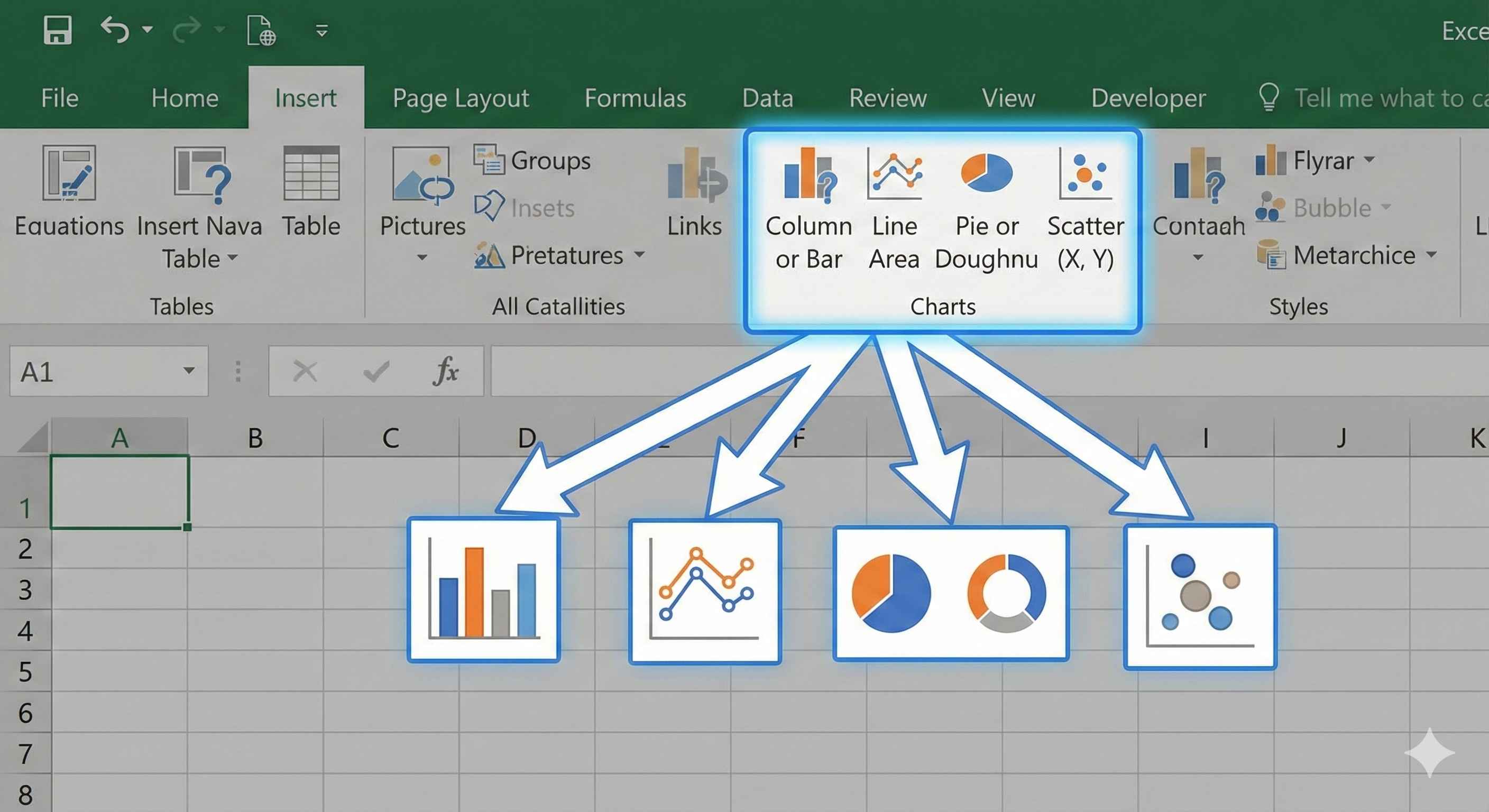The image size is (1489, 812).
Task: Switch to the Formulas tab
Action: 635,98
